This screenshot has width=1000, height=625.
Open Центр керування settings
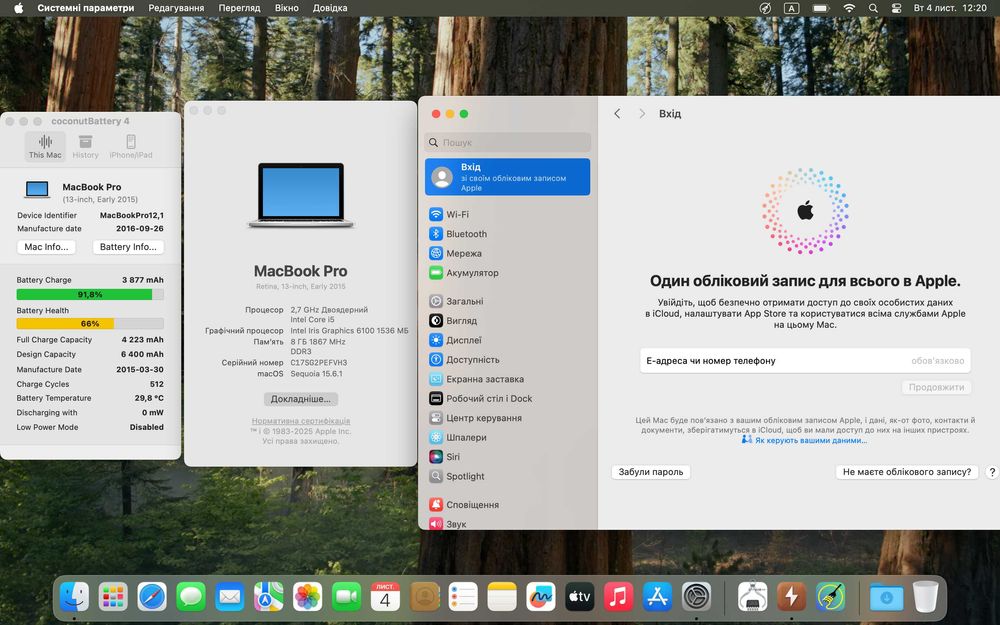[508, 418]
